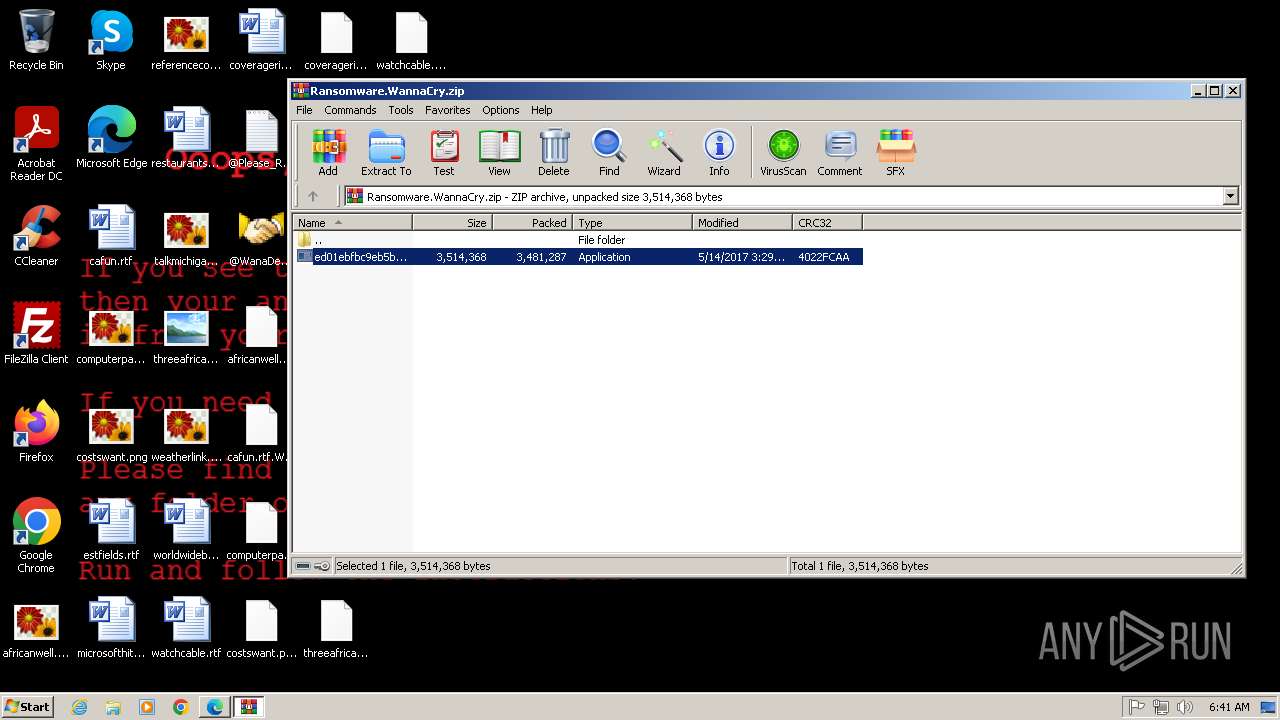
Task: Sort by Modified column header
Action: pos(742,223)
